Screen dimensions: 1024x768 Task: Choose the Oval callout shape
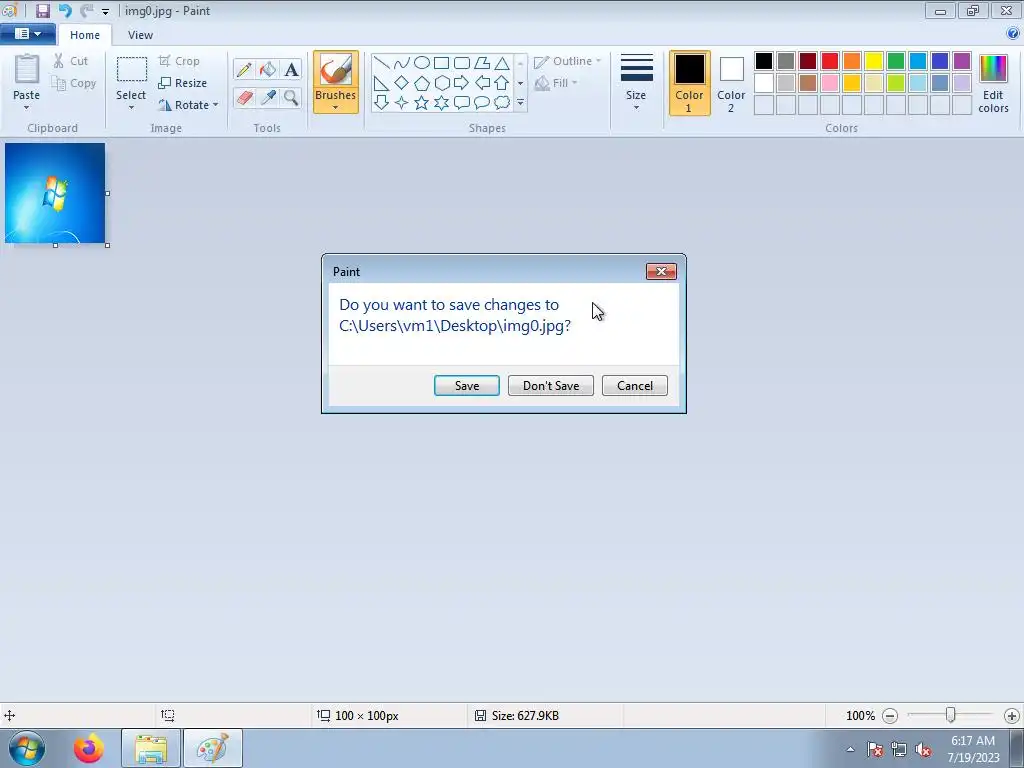point(482,103)
